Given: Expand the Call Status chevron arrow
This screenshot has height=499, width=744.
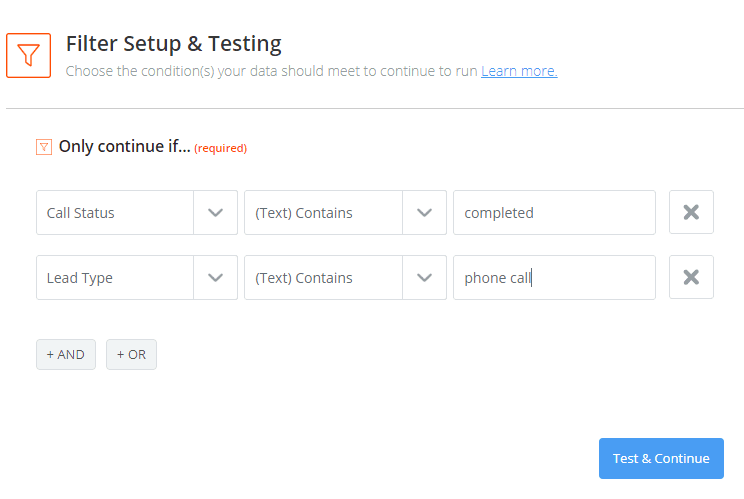Looking at the screenshot, I should [x=215, y=213].
